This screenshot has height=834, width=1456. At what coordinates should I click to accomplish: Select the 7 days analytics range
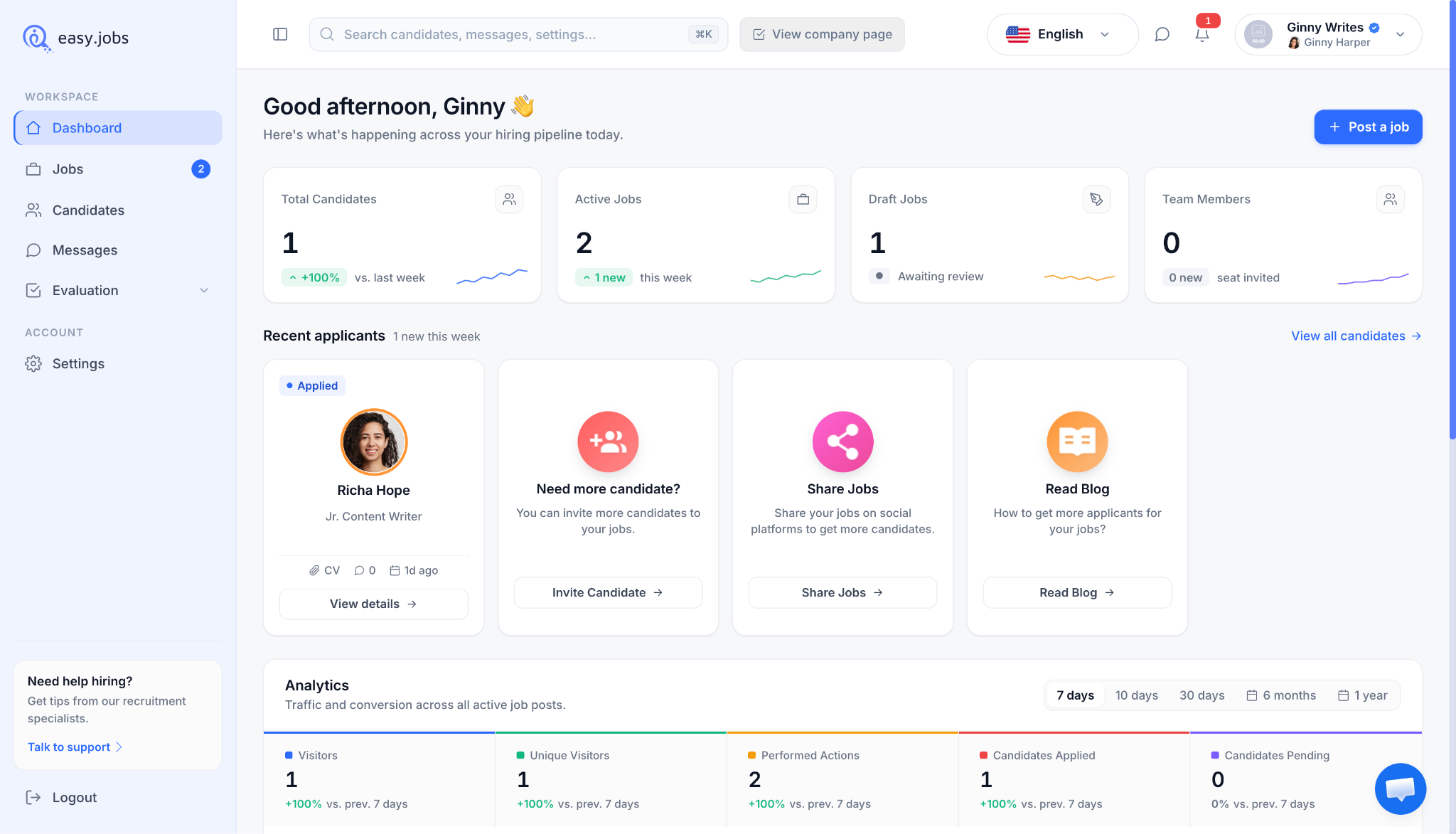pos(1075,695)
